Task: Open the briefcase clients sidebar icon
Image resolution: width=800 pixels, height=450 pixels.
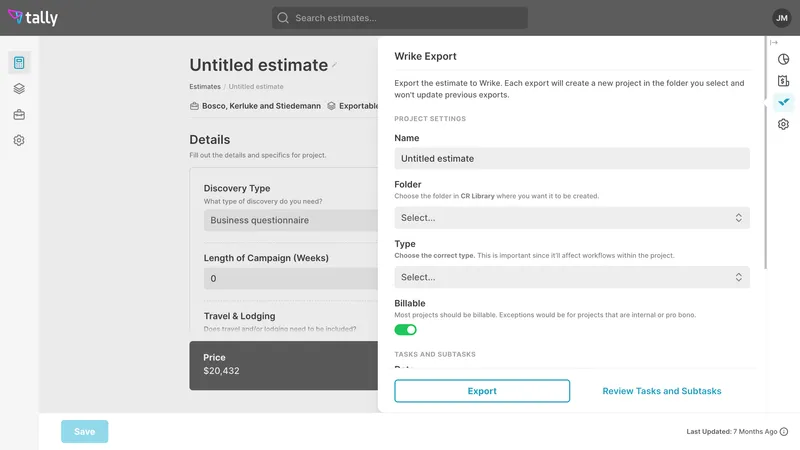Action: pyautogui.click(x=19, y=115)
